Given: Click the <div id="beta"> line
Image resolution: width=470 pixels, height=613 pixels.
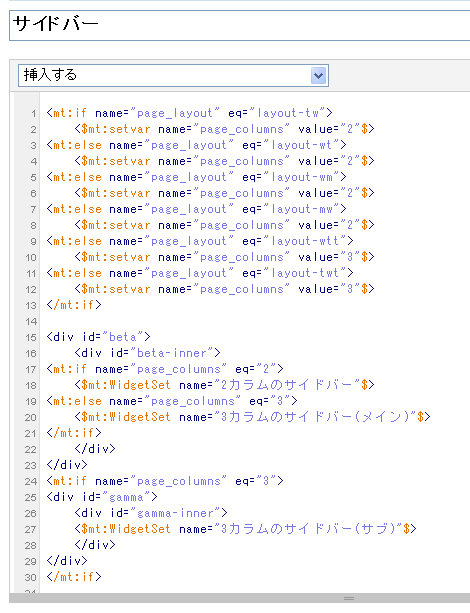Looking at the screenshot, I should tap(98, 337).
